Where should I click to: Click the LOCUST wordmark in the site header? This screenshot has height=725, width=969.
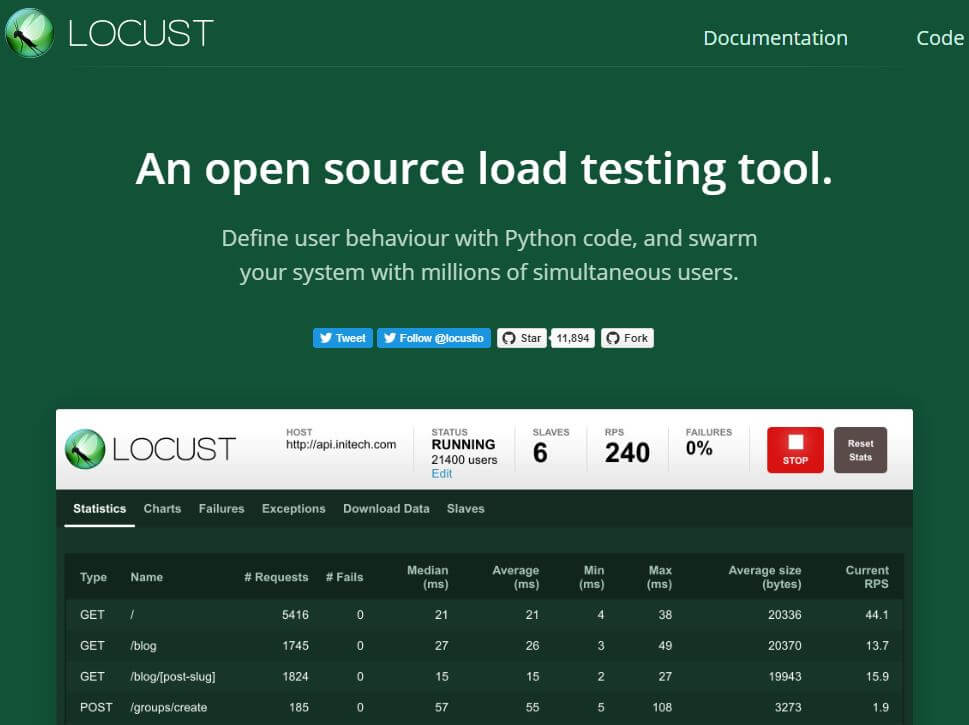pyautogui.click(x=141, y=33)
